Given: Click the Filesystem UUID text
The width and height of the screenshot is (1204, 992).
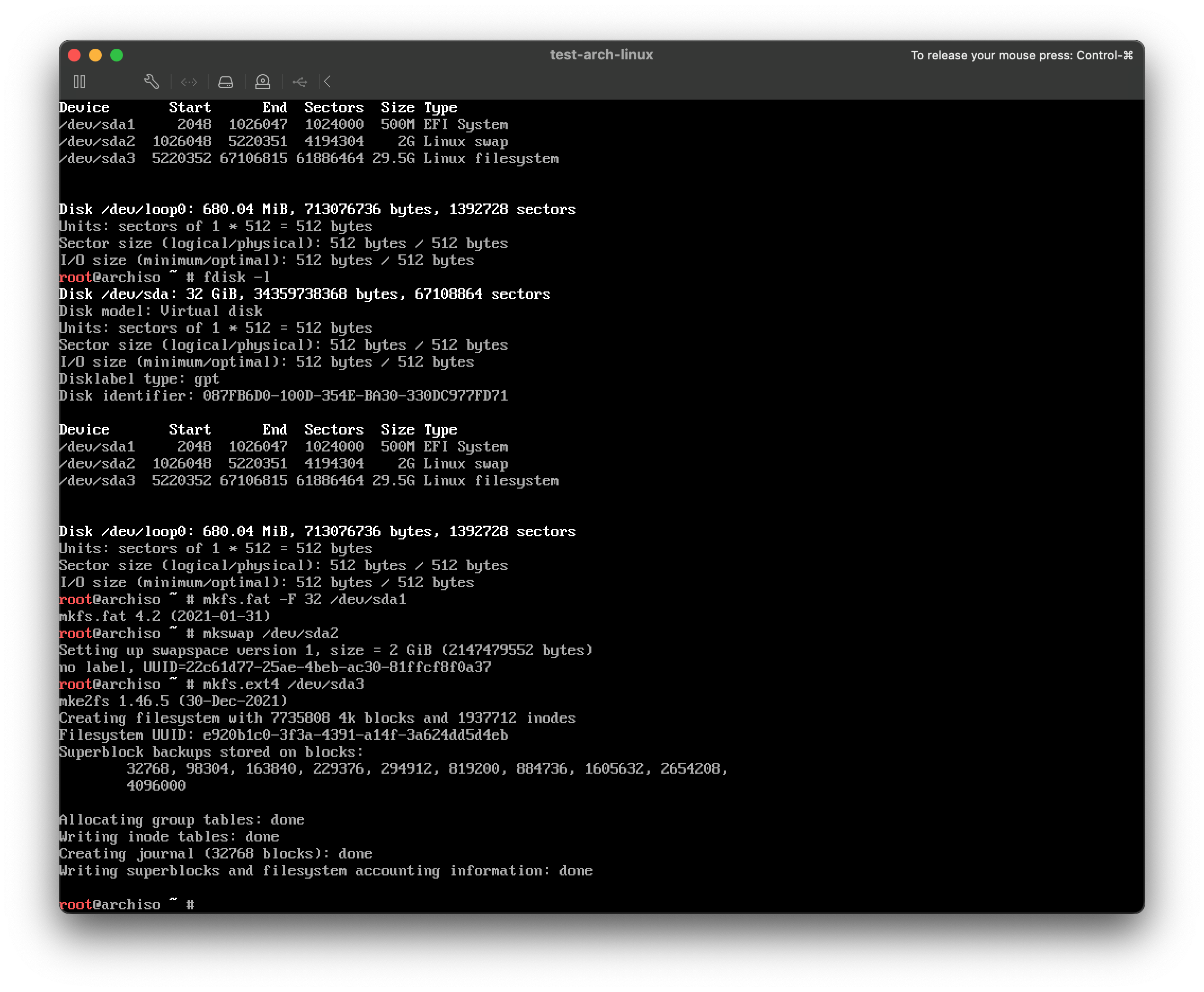Looking at the screenshot, I should click(282, 735).
